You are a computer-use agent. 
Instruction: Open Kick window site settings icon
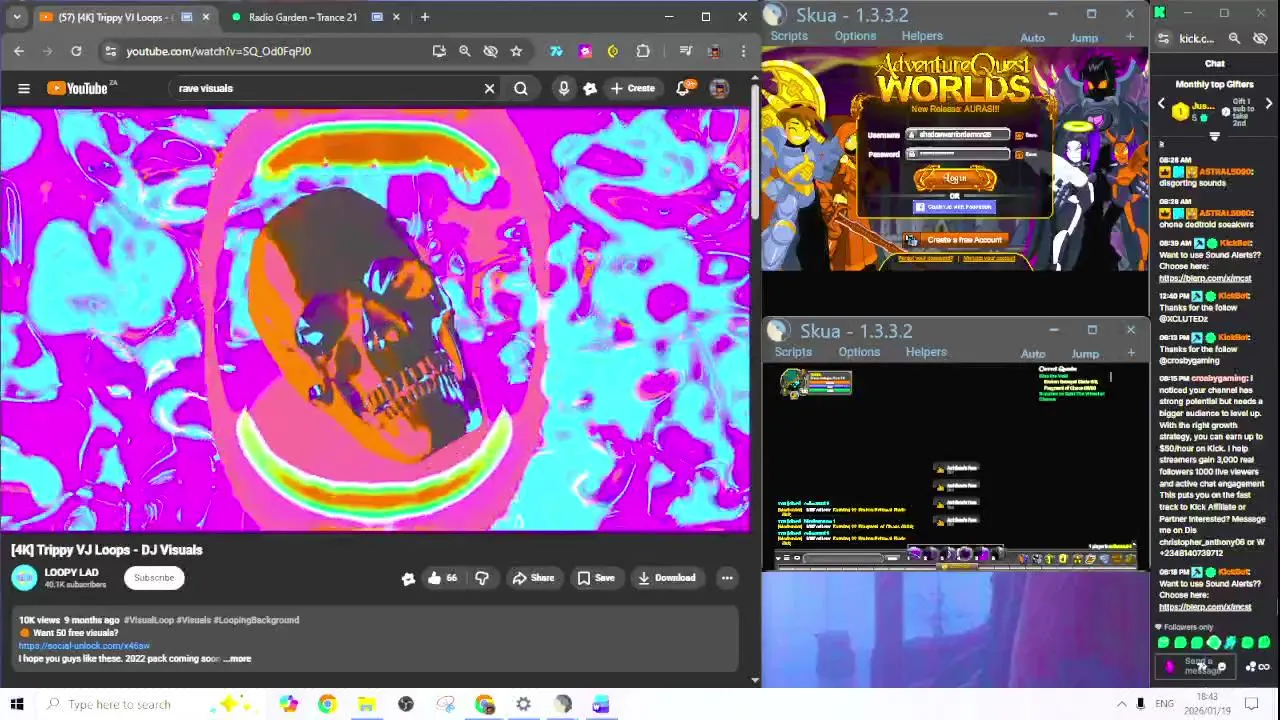pyautogui.click(x=1163, y=39)
